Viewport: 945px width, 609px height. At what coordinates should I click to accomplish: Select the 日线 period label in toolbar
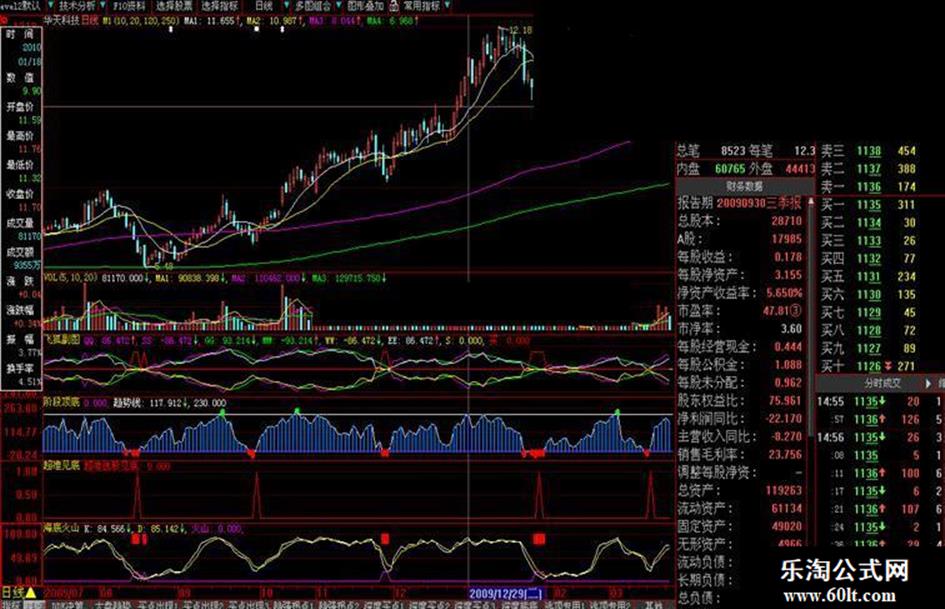tap(263, 5)
